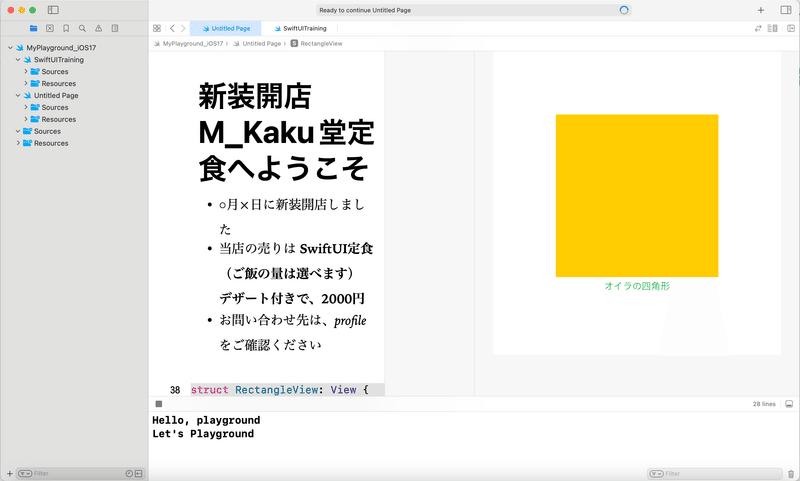
Task: Collapse the MyPlayground_iOS17 project
Action: click(x=10, y=47)
